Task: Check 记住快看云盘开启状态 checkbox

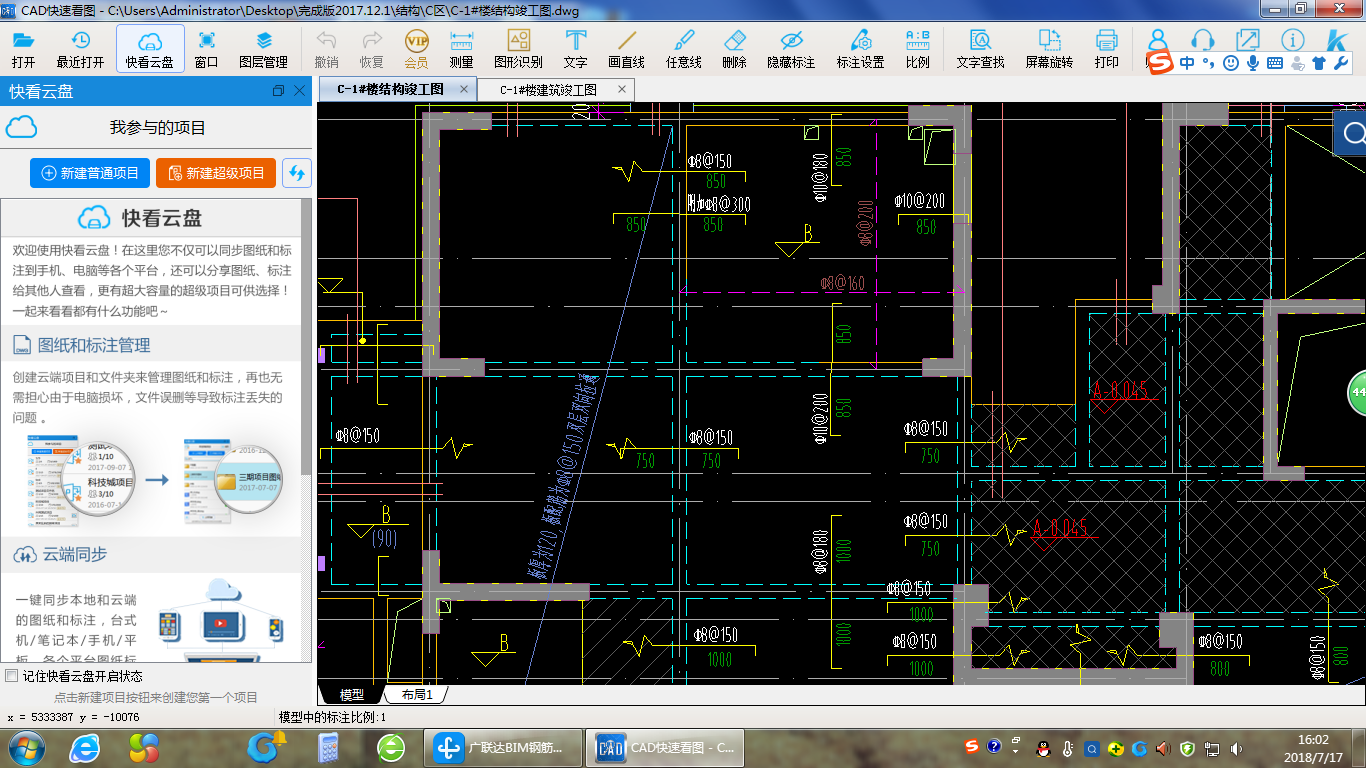Action: tap(12, 676)
